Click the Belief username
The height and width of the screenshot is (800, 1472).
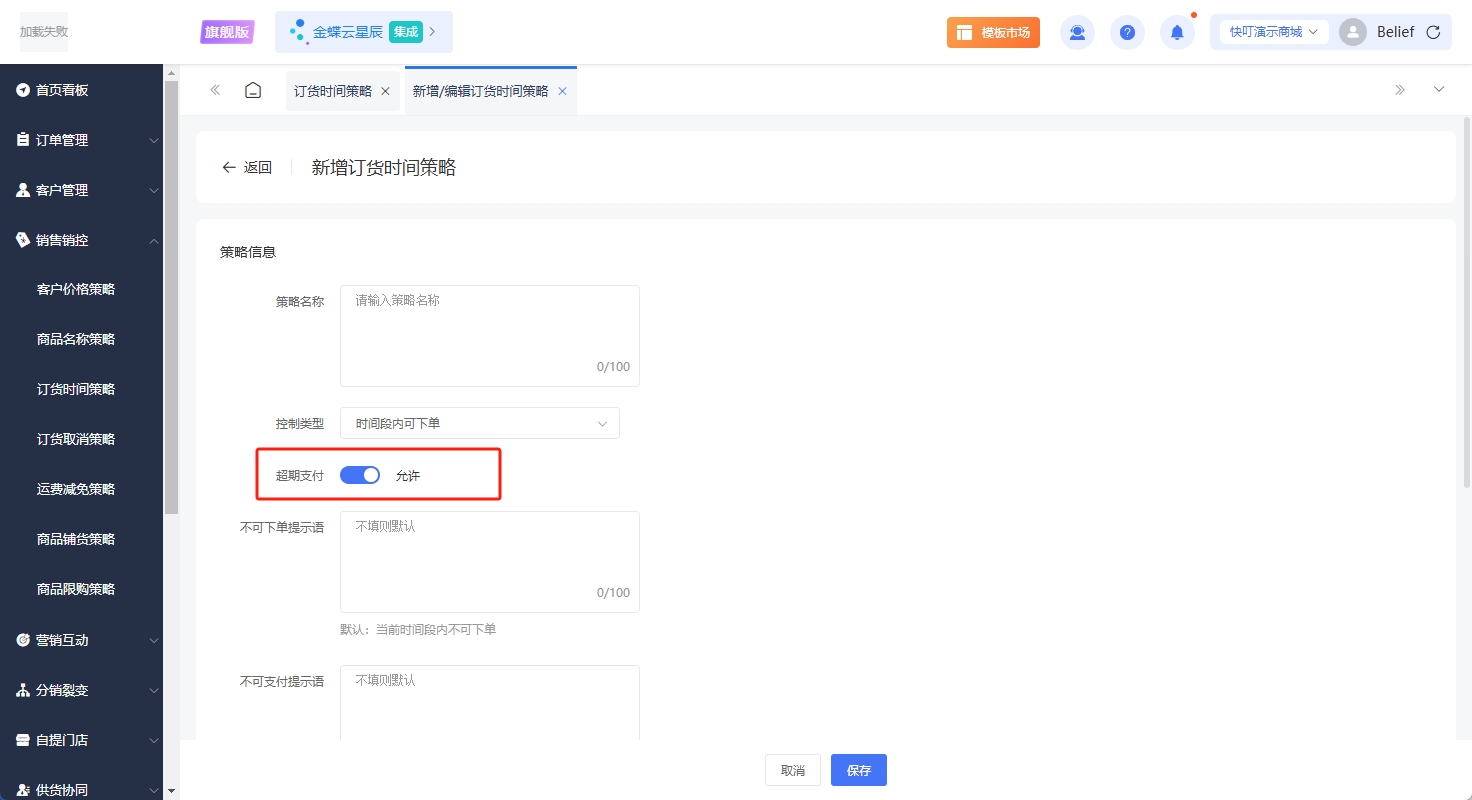pos(1395,32)
